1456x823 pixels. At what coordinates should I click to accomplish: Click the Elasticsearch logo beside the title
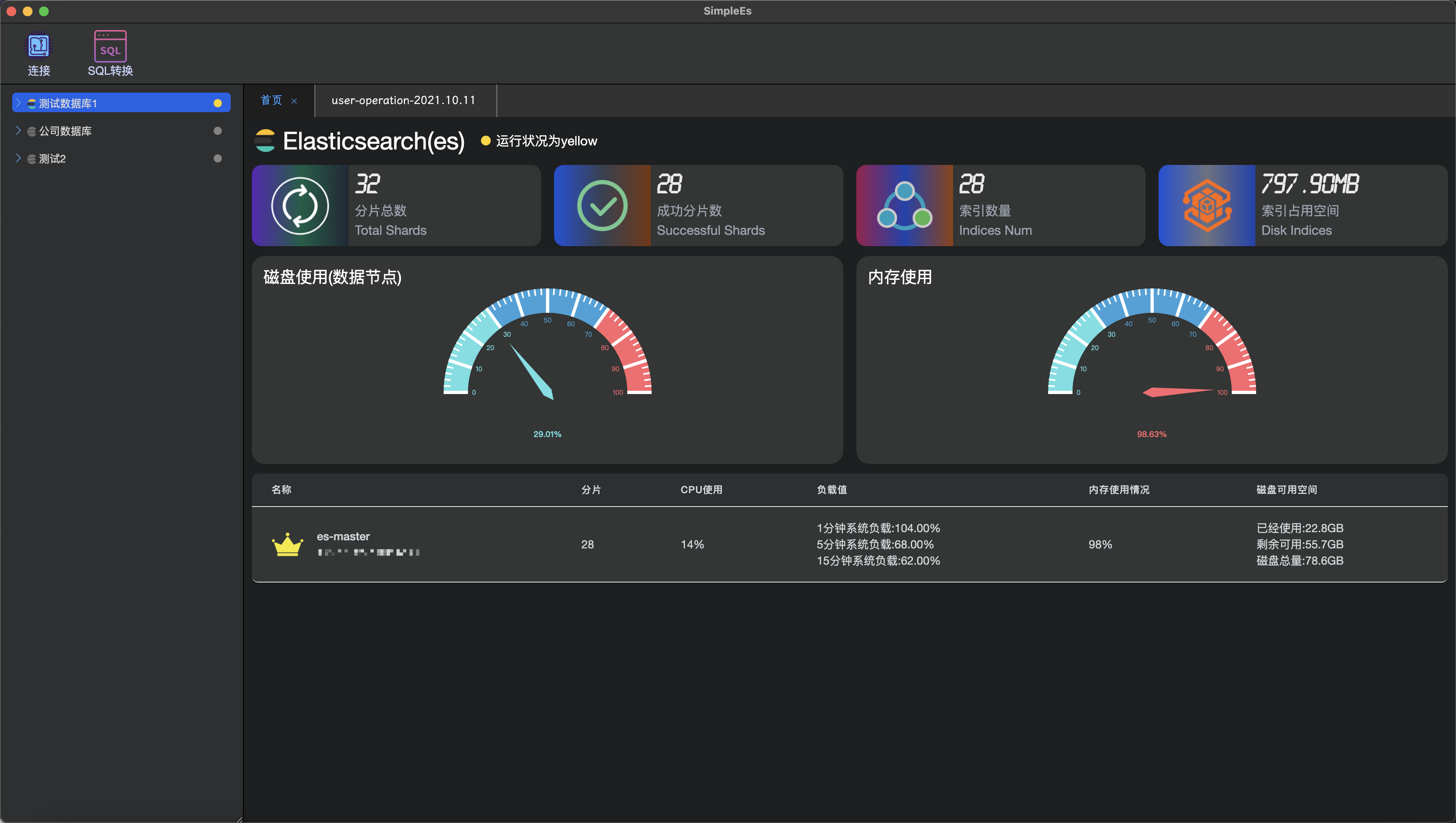(x=264, y=141)
